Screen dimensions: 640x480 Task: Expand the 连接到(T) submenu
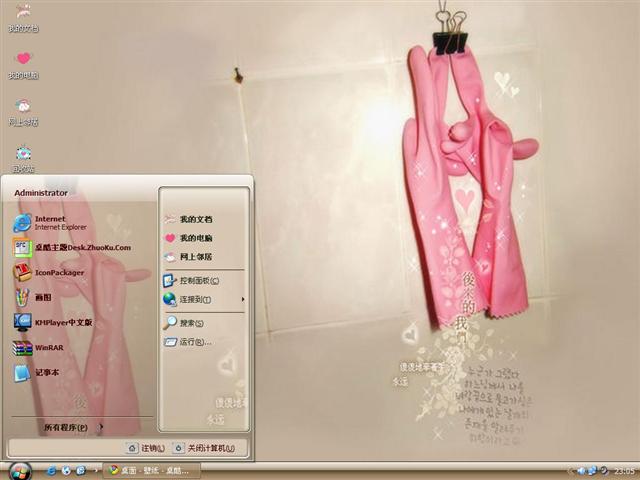click(204, 300)
